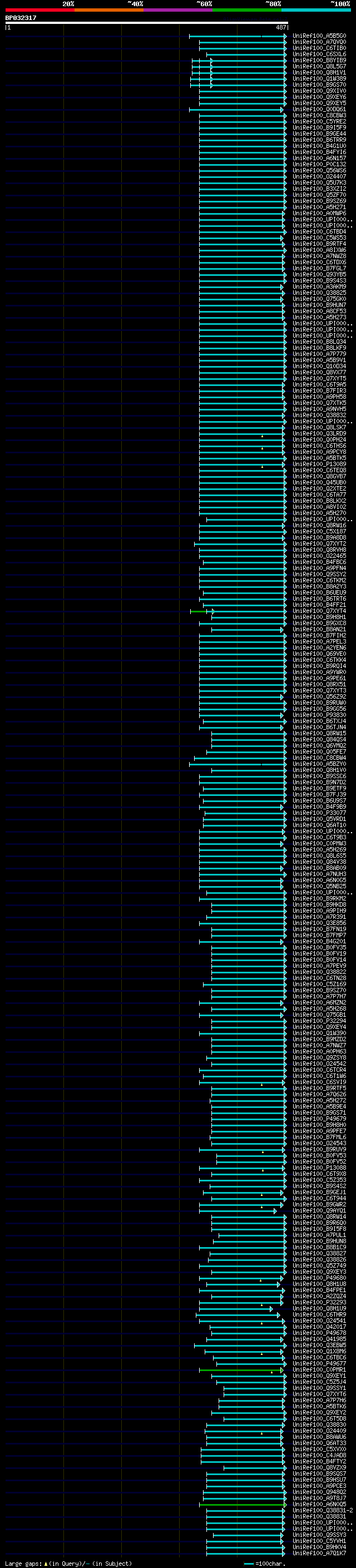Viewport: 356px width, 1568px height.
Task: Select hit label UniRef100_A5H269
Action: pyautogui.click(x=319, y=850)
